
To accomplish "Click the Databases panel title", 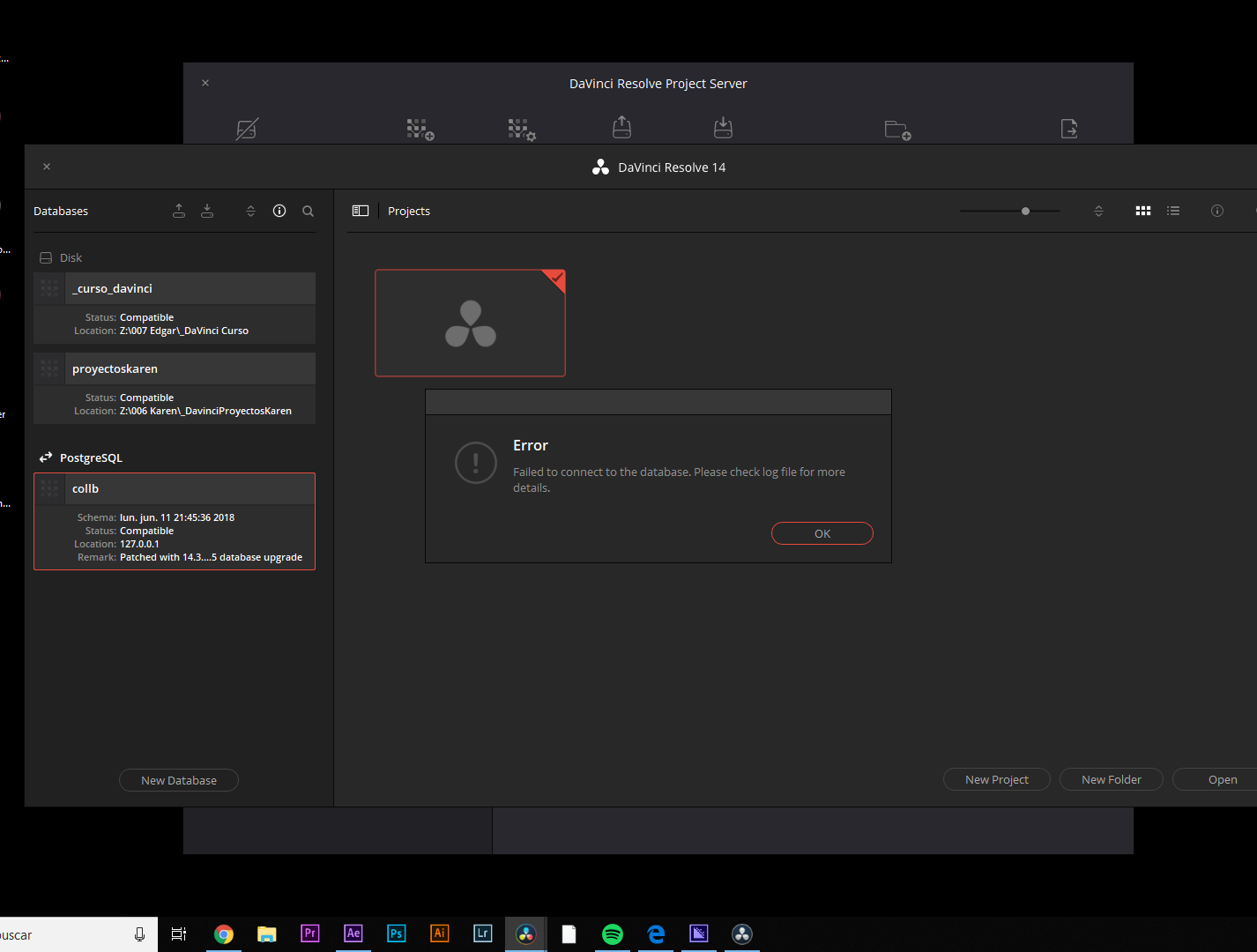I will 61,211.
